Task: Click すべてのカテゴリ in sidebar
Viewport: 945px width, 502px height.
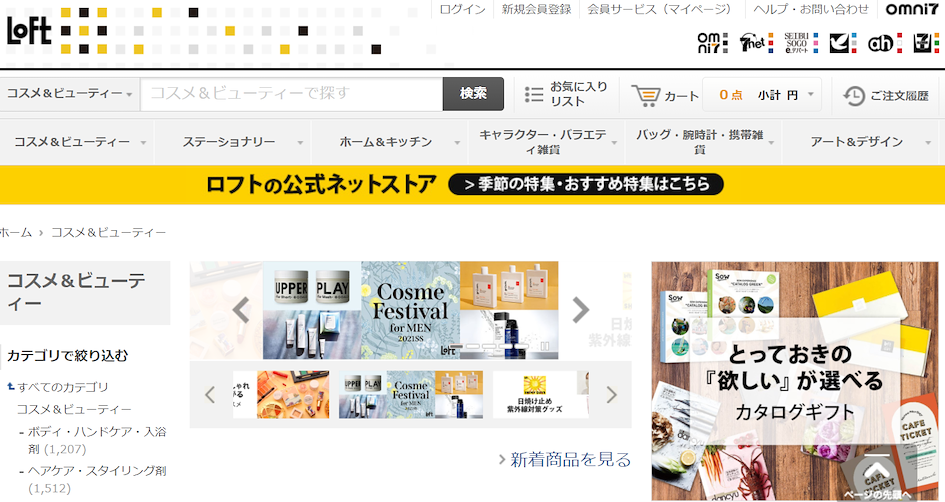Action: (63, 387)
